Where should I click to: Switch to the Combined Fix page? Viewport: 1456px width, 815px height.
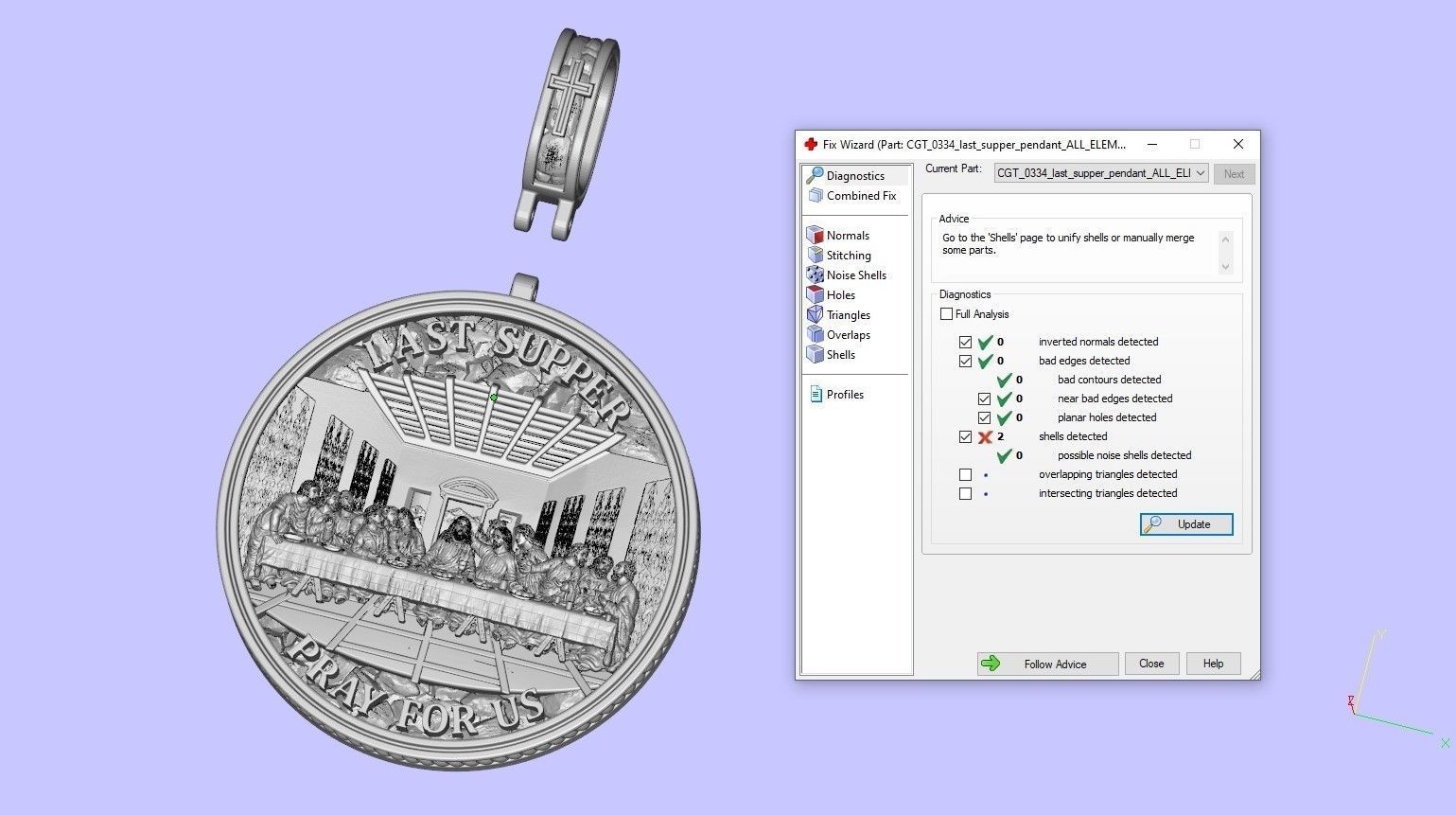click(x=861, y=195)
